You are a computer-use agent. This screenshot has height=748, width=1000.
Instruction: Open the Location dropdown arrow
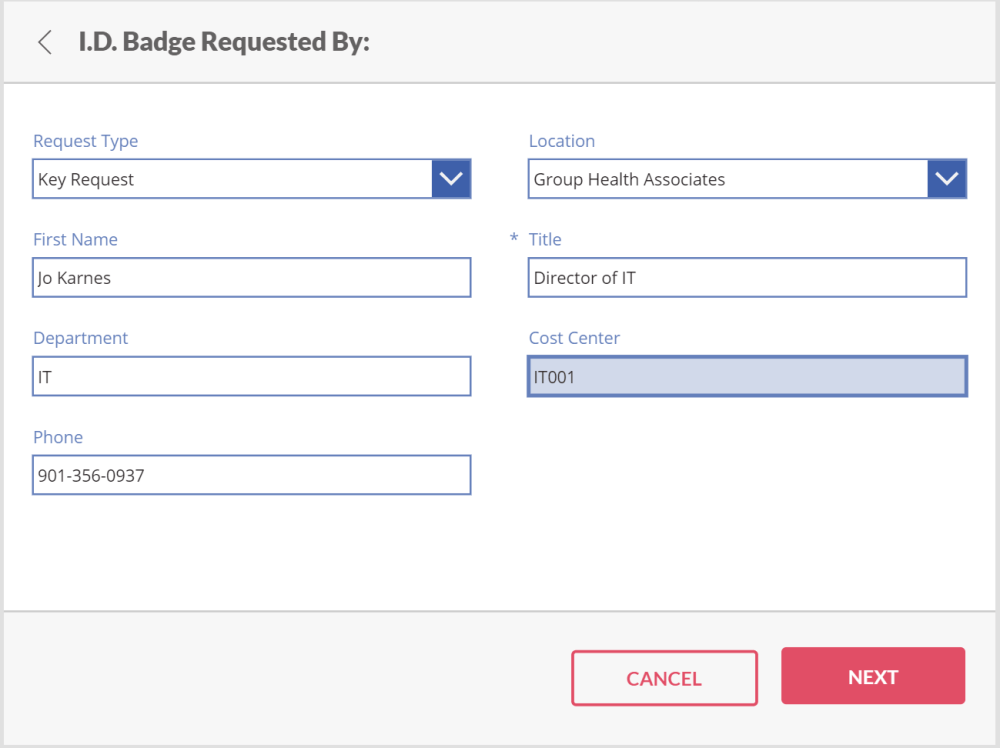coord(947,179)
